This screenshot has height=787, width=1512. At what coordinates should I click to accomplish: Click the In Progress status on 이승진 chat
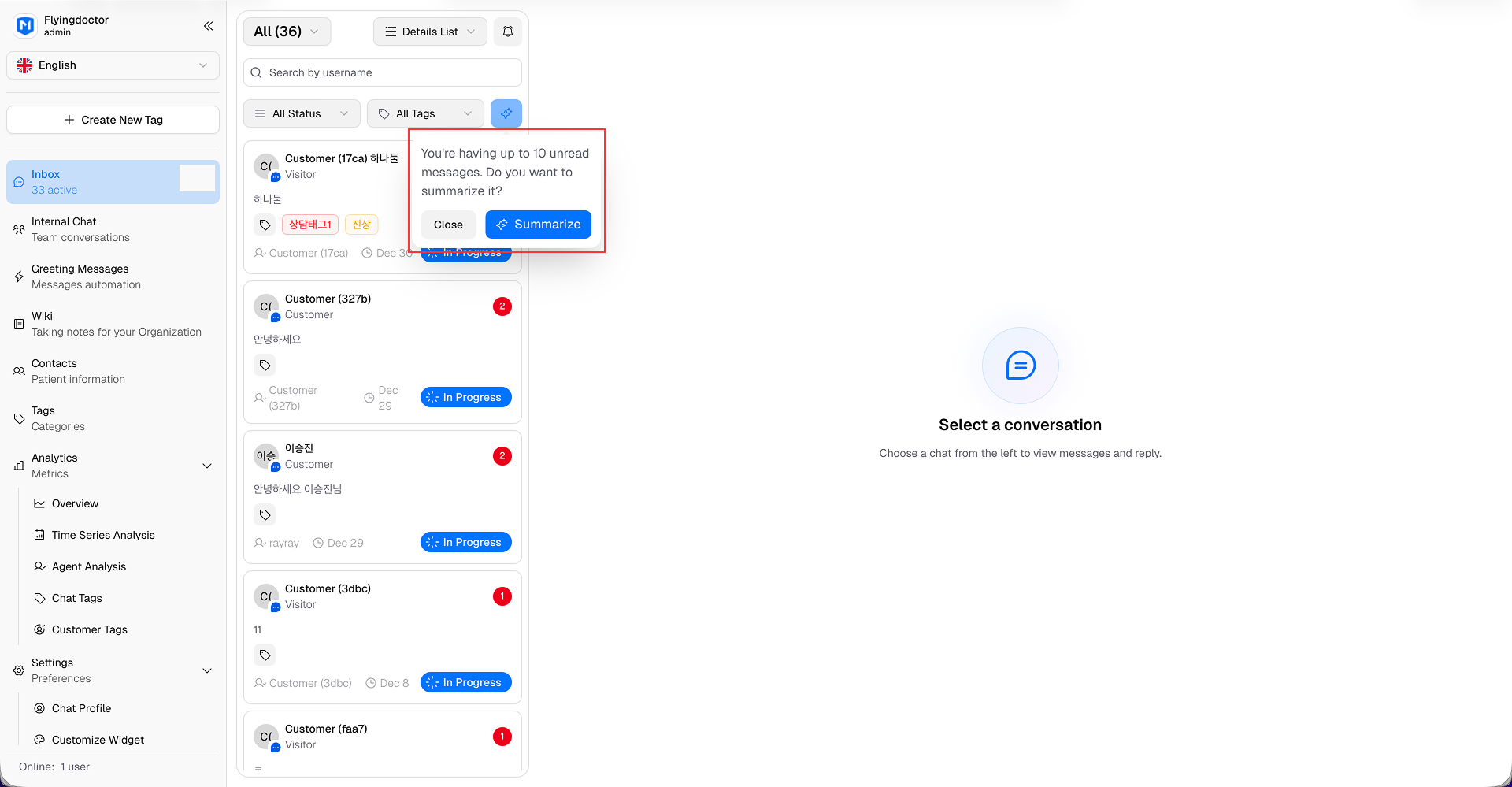coord(465,542)
